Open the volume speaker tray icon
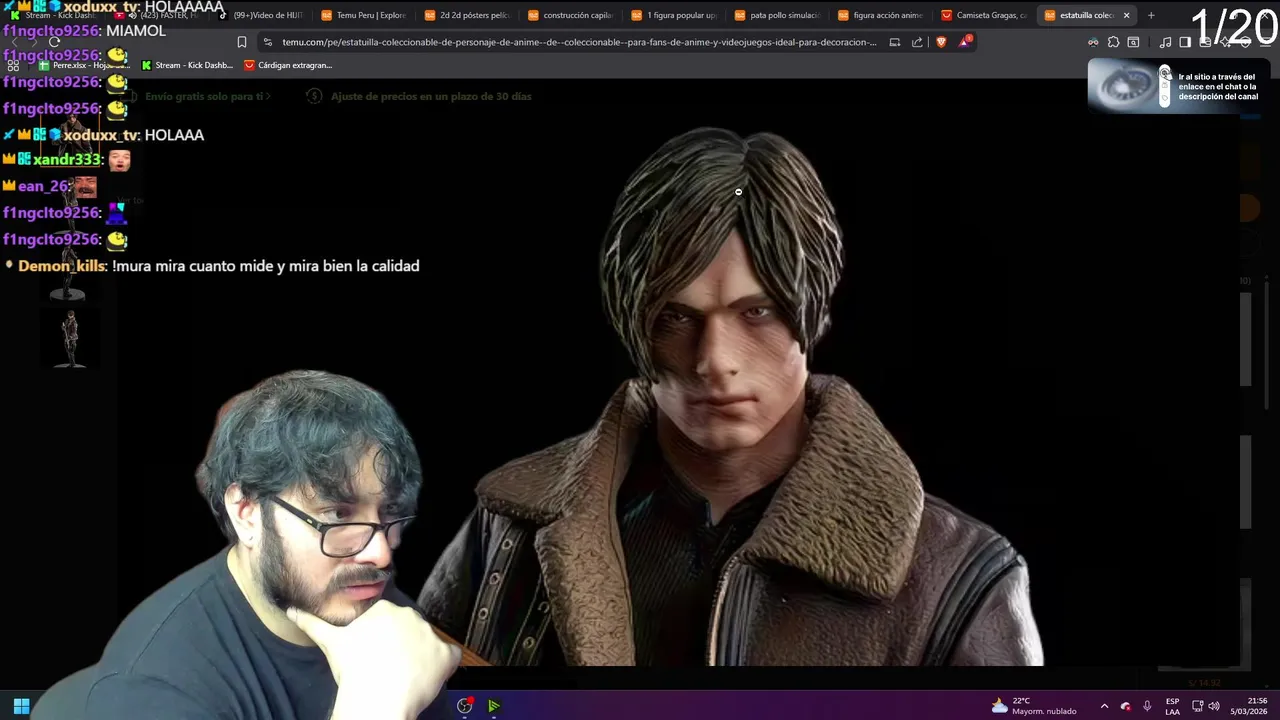 [x=1215, y=706]
